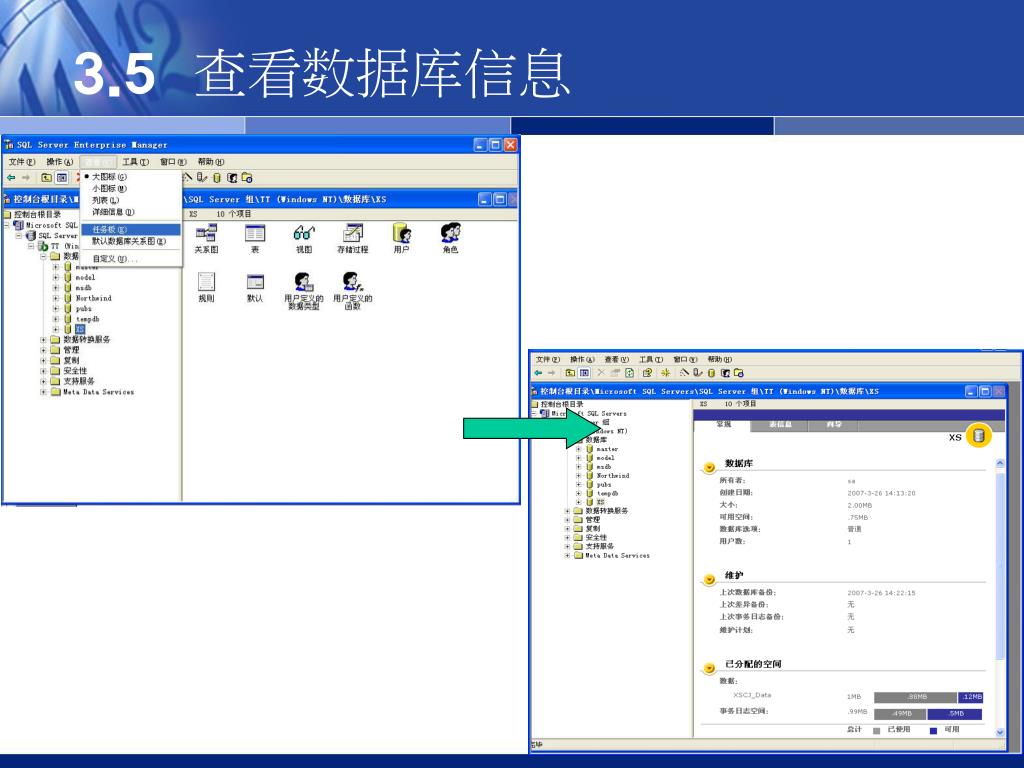Expand master database in right window tree

pos(579,449)
